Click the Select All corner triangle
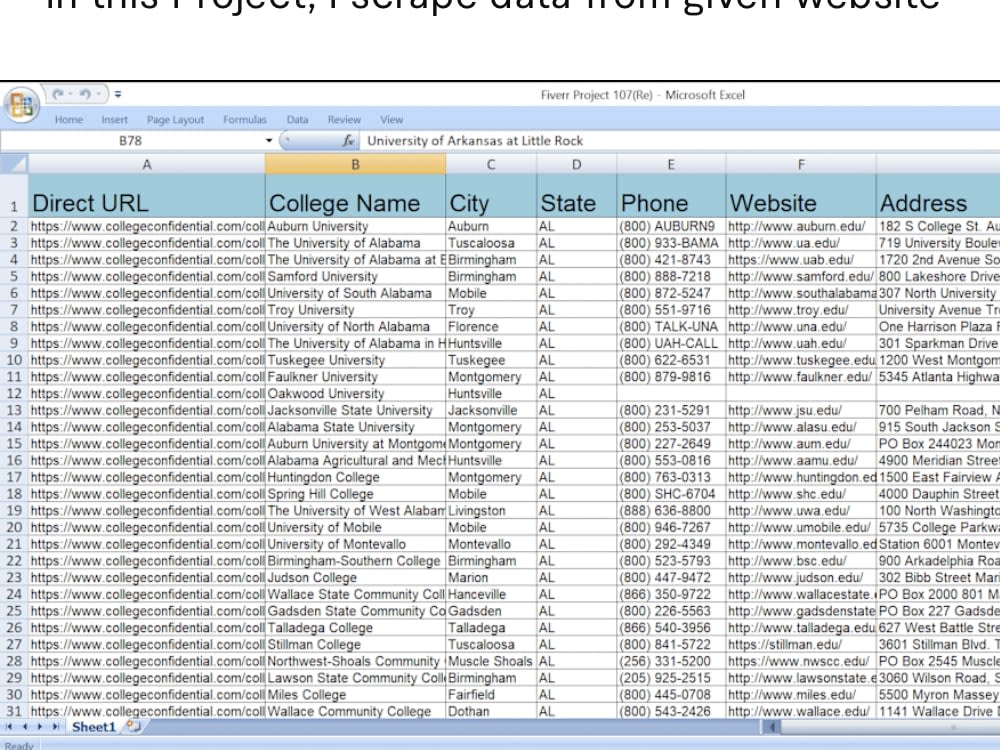The width and height of the screenshot is (1000, 750). (x=13, y=165)
